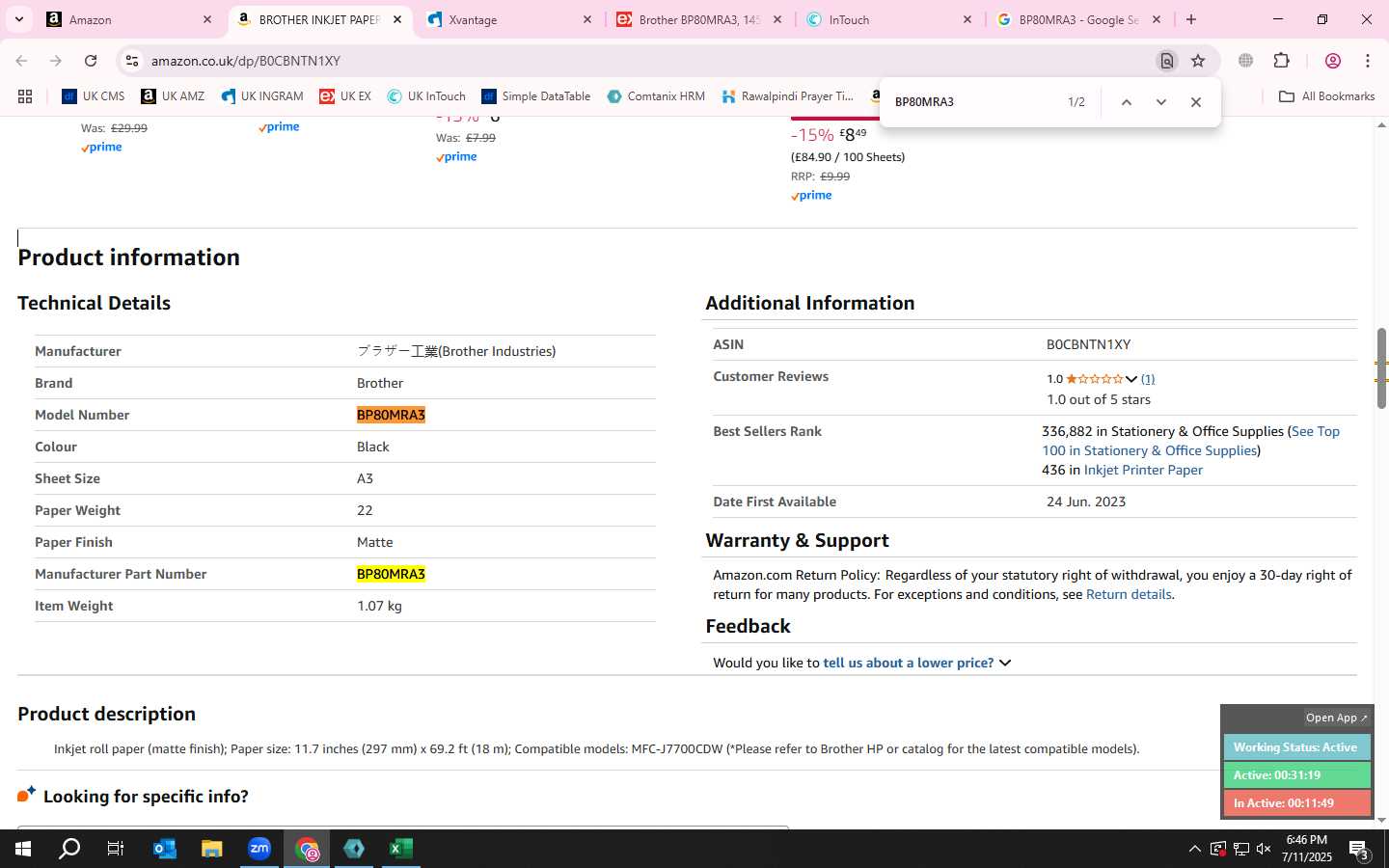Screen dimensions: 1389x868
Task: Open new browser tab
Action: (x=1191, y=19)
